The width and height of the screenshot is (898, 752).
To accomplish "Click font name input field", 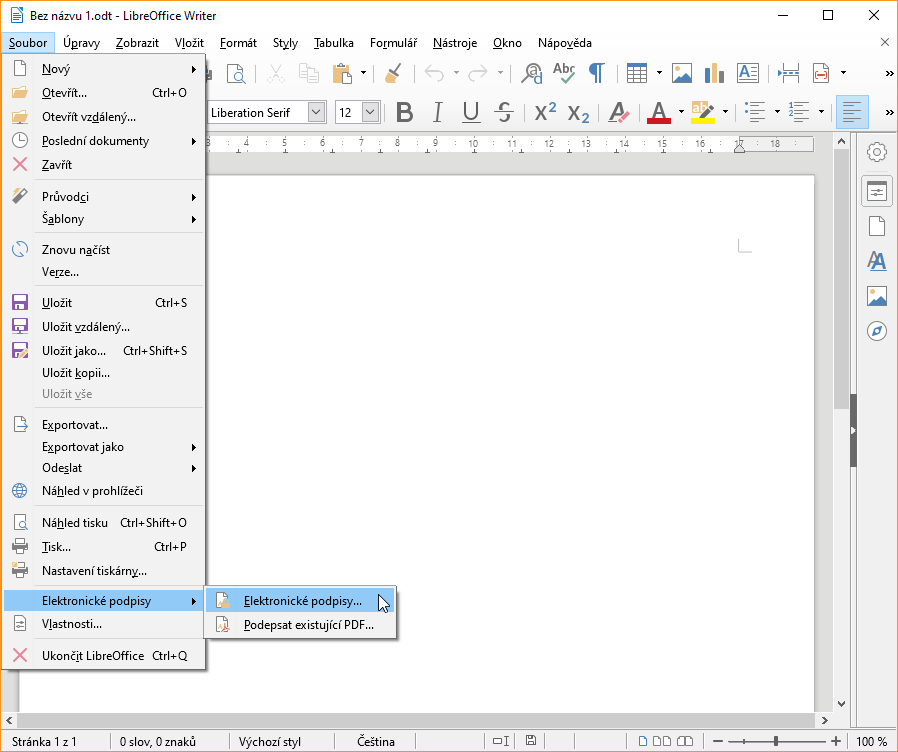I will pyautogui.click(x=258, y=112).
